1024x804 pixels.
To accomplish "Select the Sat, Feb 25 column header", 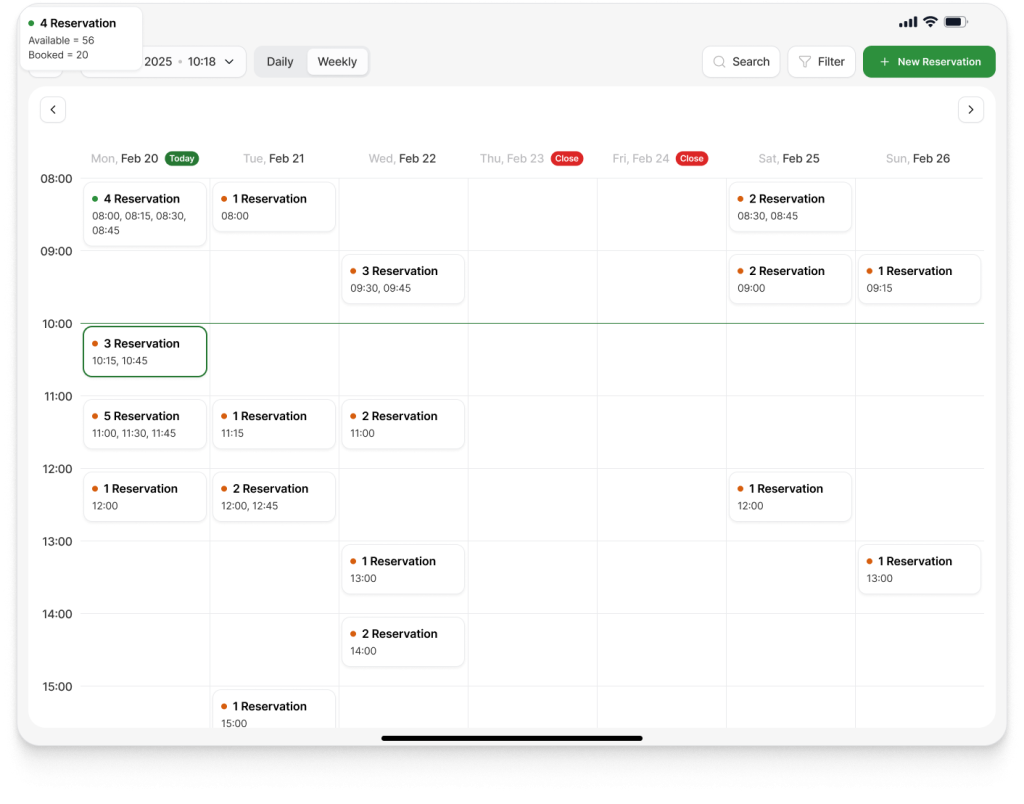I will (x=788, y=159).
